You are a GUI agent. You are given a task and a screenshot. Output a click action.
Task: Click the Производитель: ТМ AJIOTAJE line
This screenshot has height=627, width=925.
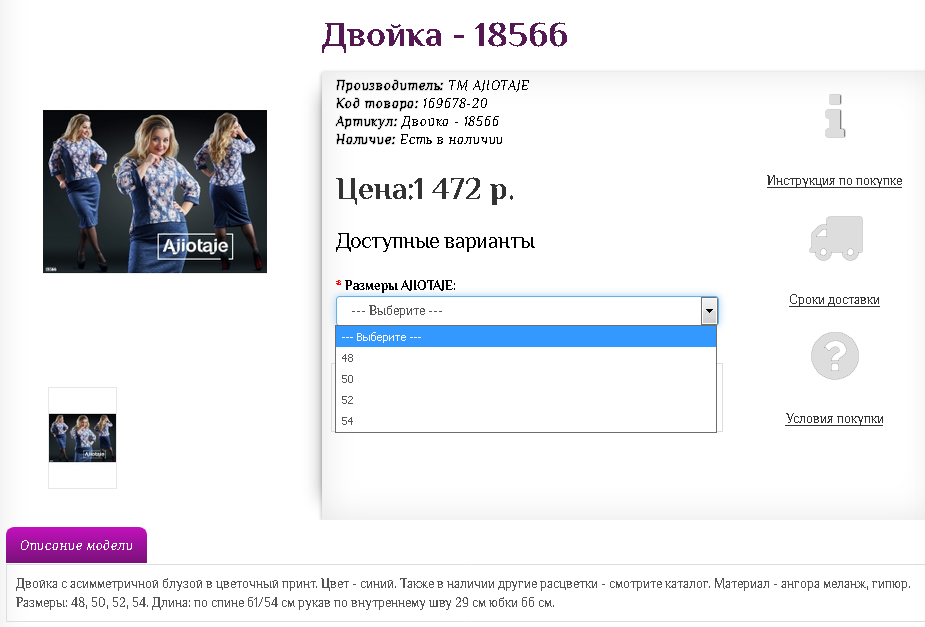pos(432,86)
